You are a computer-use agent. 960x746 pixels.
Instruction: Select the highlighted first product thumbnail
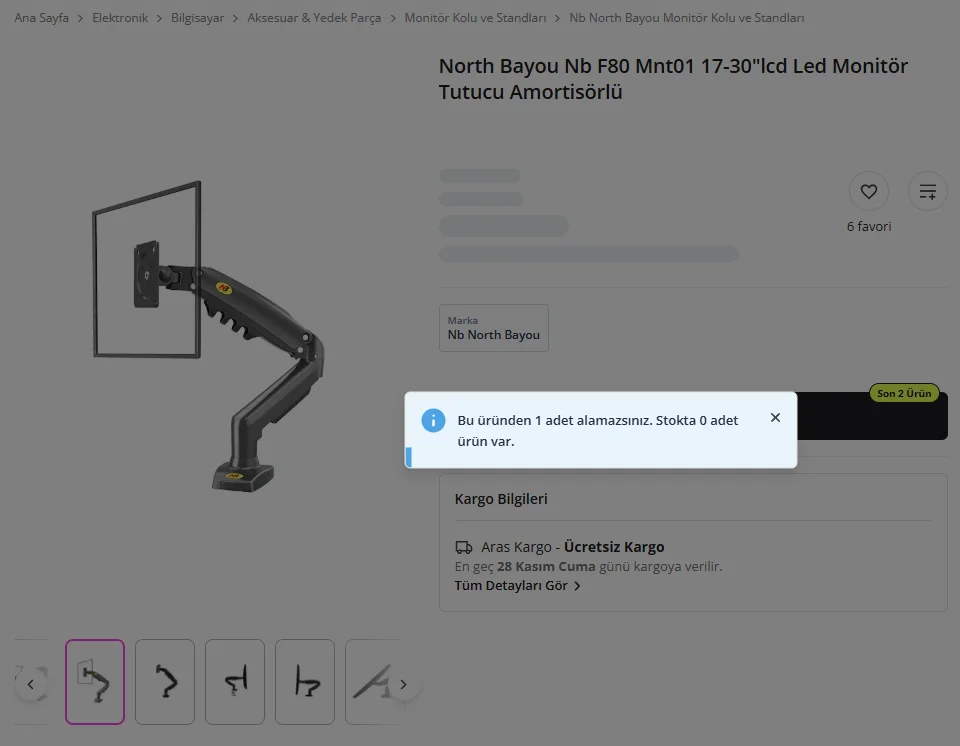[x=95, y=682]
